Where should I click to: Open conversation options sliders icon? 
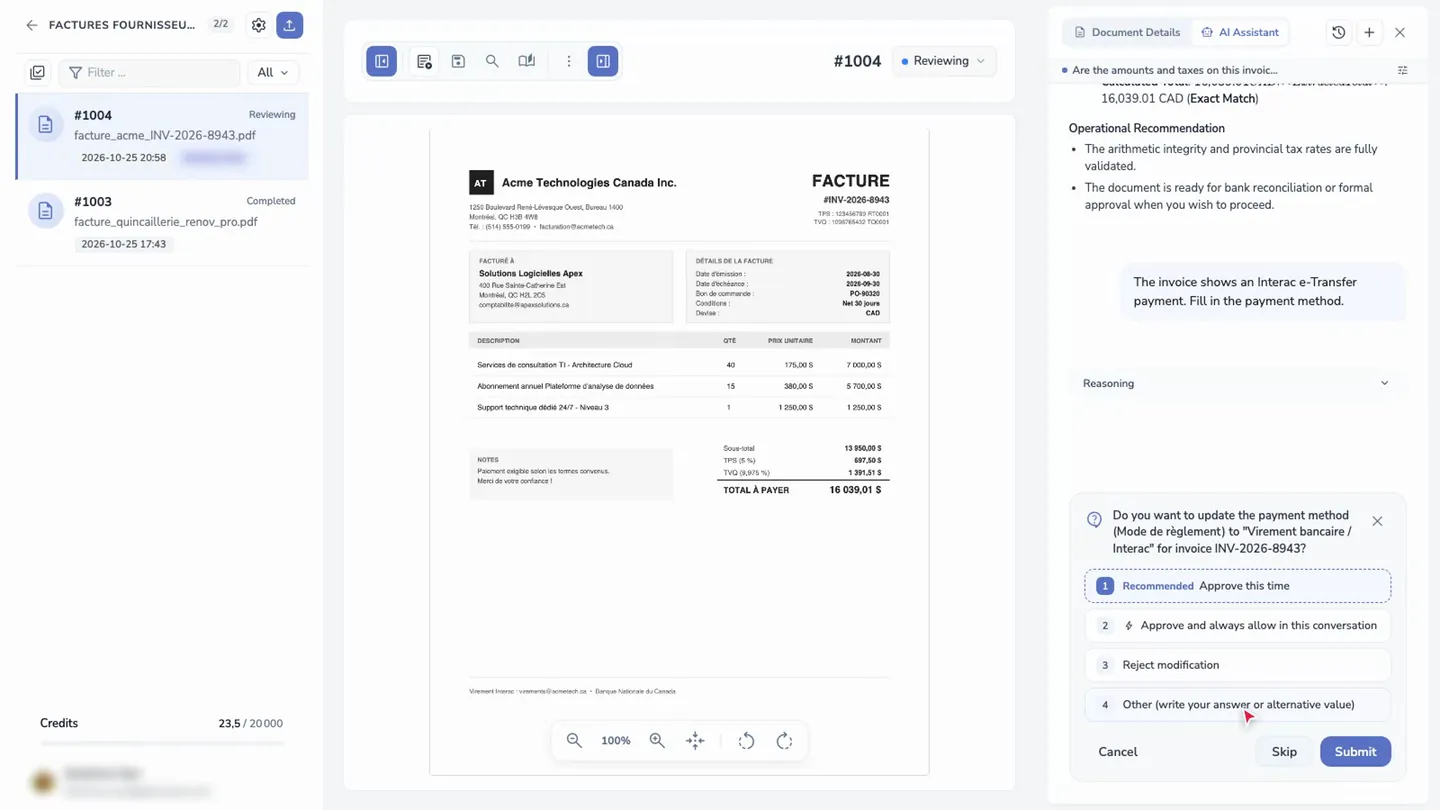(1402, 70)
